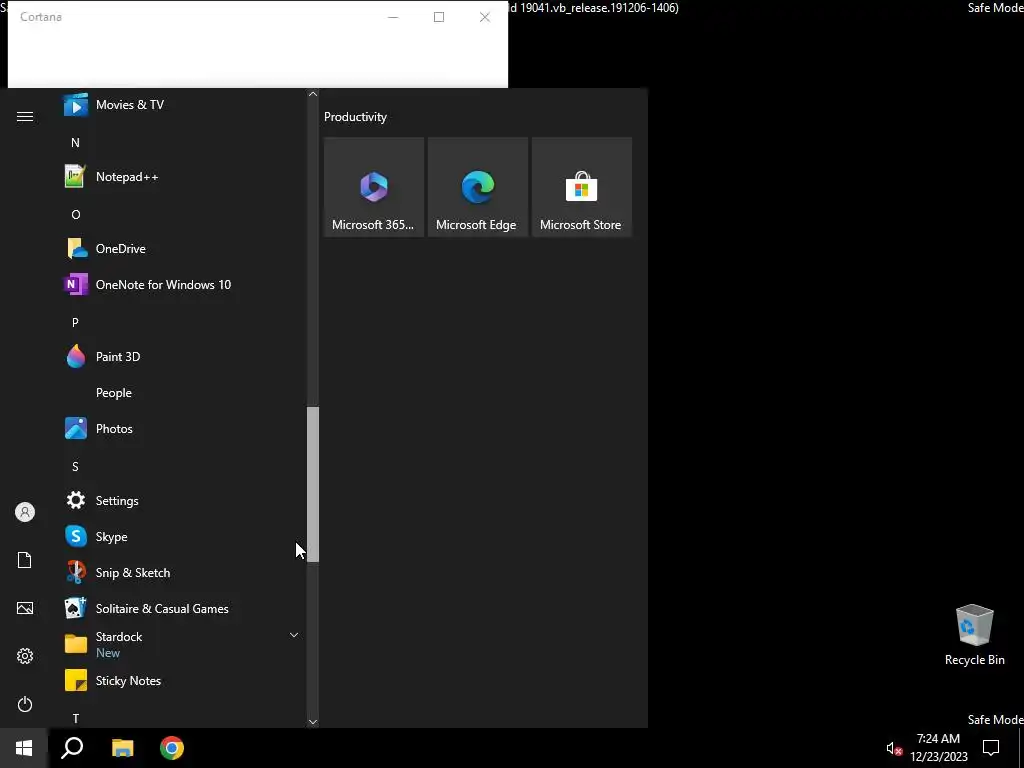The width and height of the screenshot is (1024, 768).
Task: Launch Paint 3D icon
Action: point(76,357)
